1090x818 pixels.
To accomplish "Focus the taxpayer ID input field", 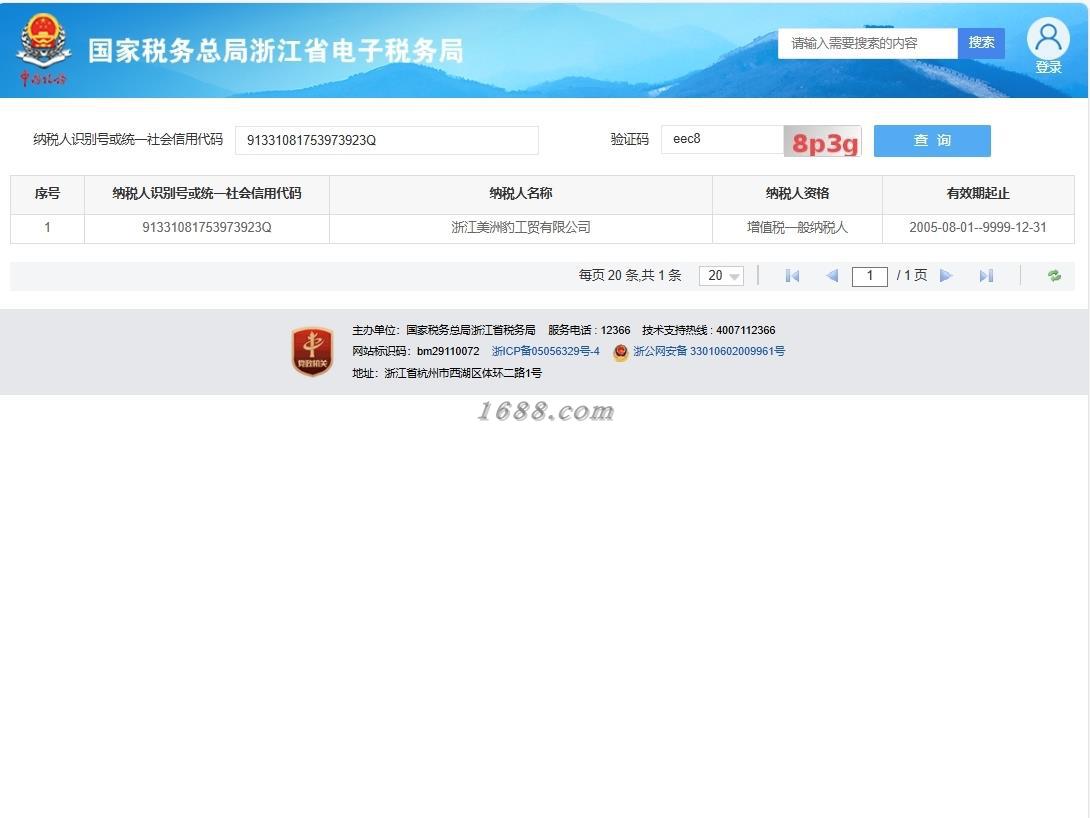I will tap(387, 140).
